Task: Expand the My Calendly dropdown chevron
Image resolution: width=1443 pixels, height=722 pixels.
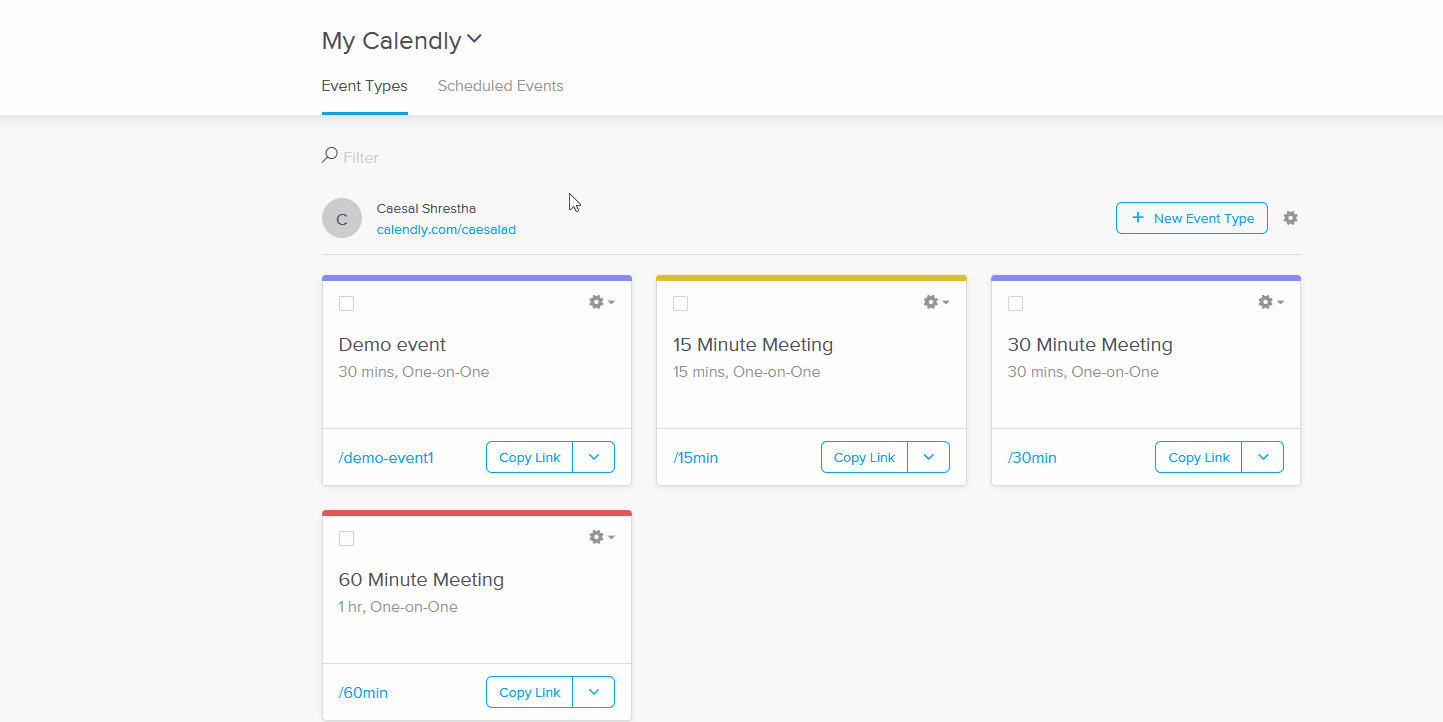Action: tap(475, 40)
